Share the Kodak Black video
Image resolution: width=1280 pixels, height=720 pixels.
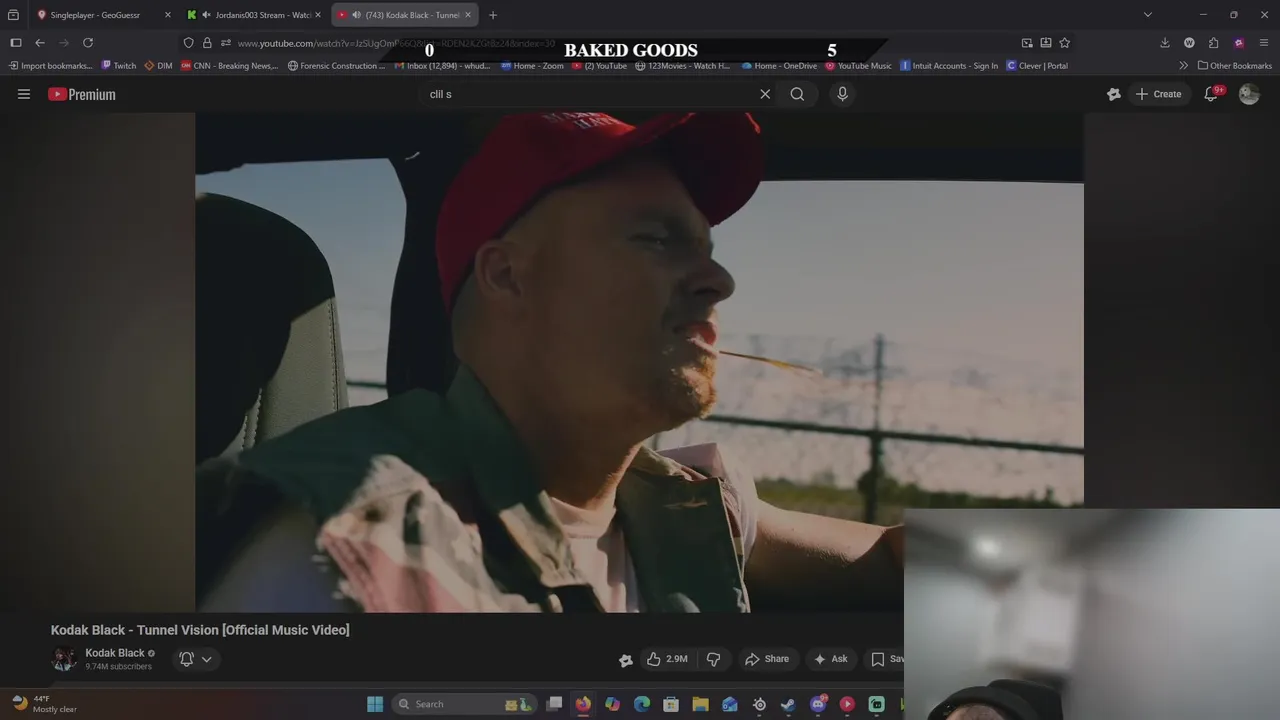tap(767, 659)
